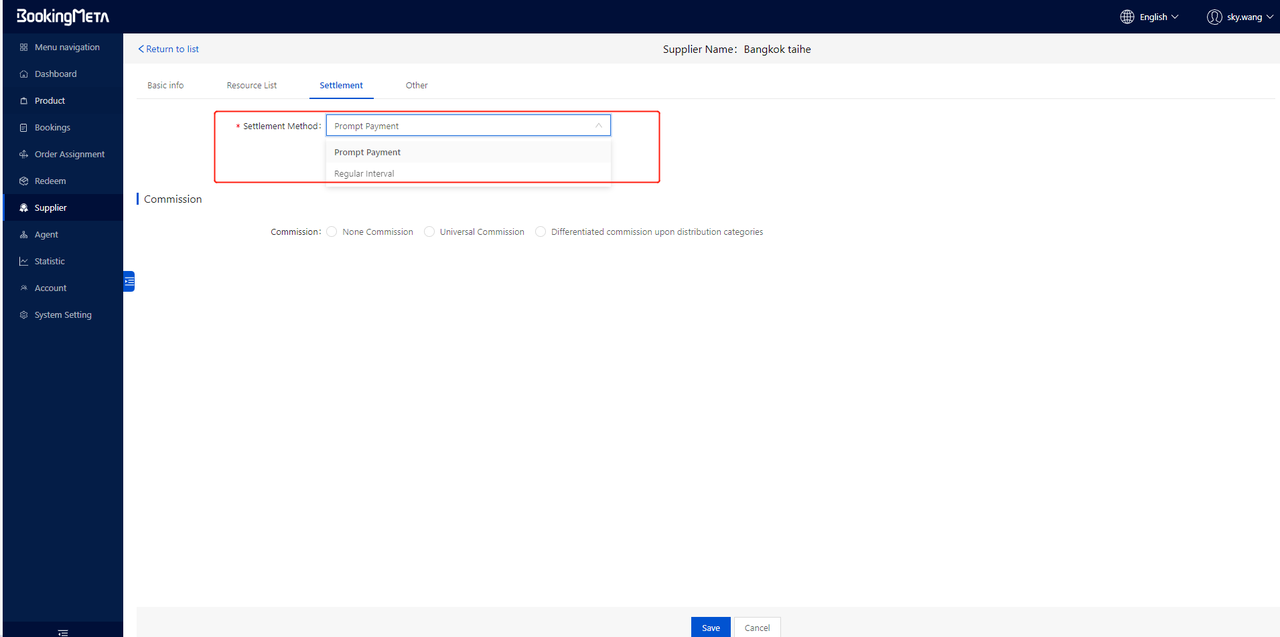Switch to the Basic info tab
Screen dimensions: 1280x637
tap(165, 86)
